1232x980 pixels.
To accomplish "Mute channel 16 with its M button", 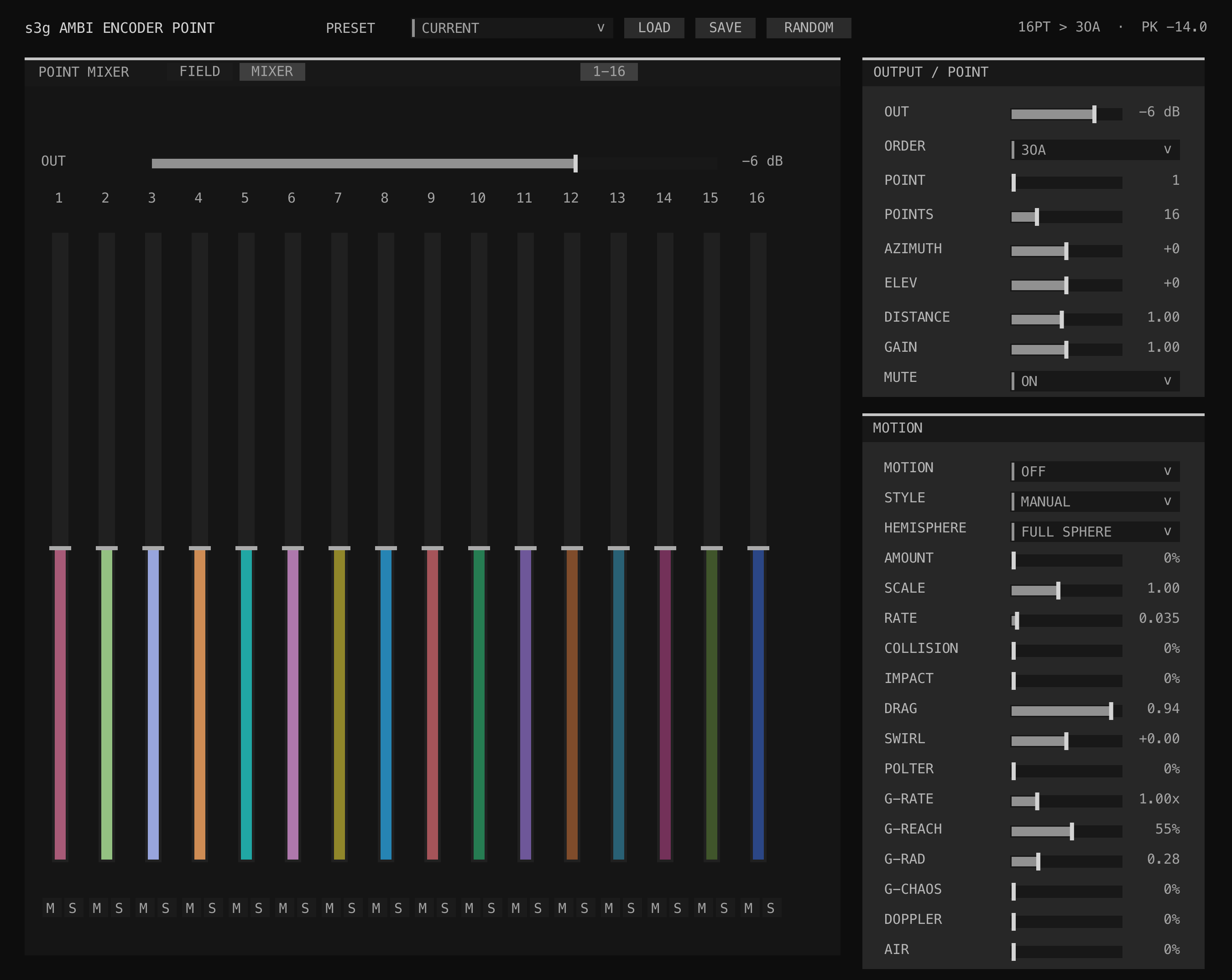I will pos(749,908).
